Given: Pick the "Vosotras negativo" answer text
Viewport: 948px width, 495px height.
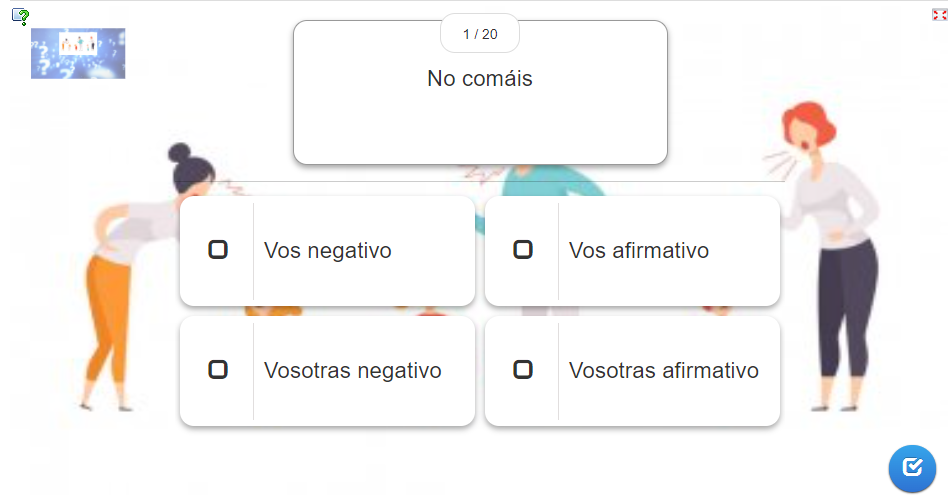Looking at the screenshot, I should [x=352, y=370].
